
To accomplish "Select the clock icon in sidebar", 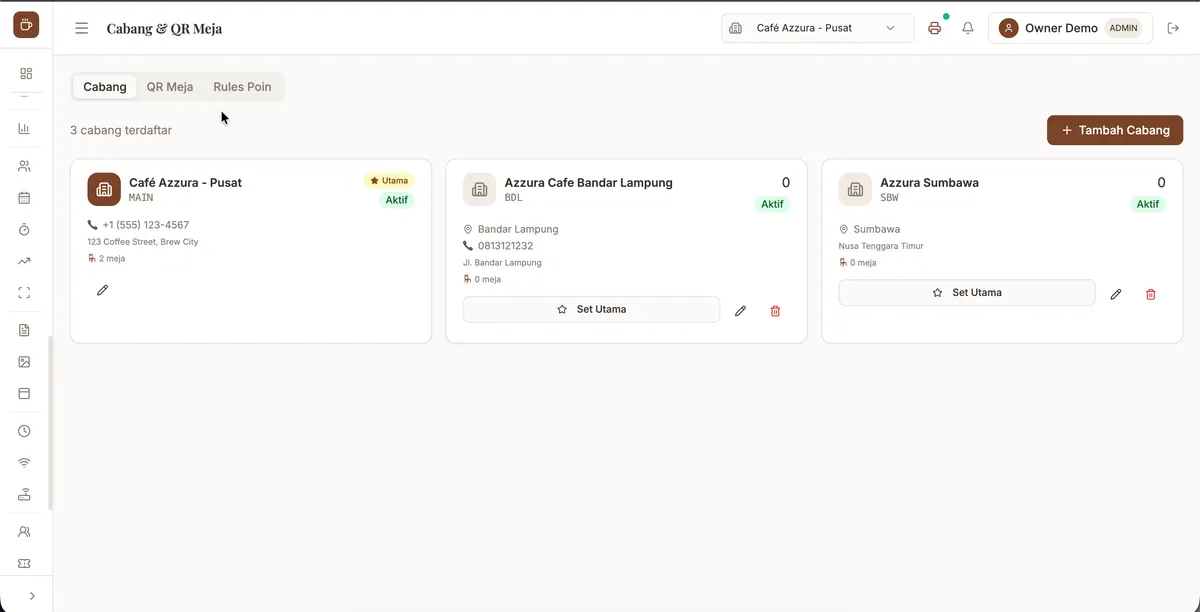I will (24, 431).
